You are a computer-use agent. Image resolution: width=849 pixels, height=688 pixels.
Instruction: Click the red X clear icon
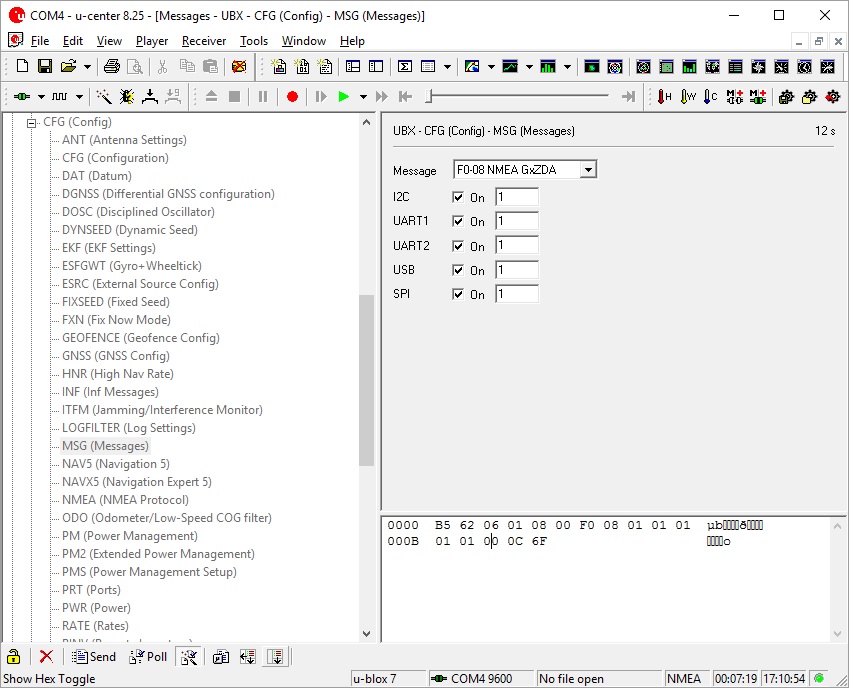47,657
